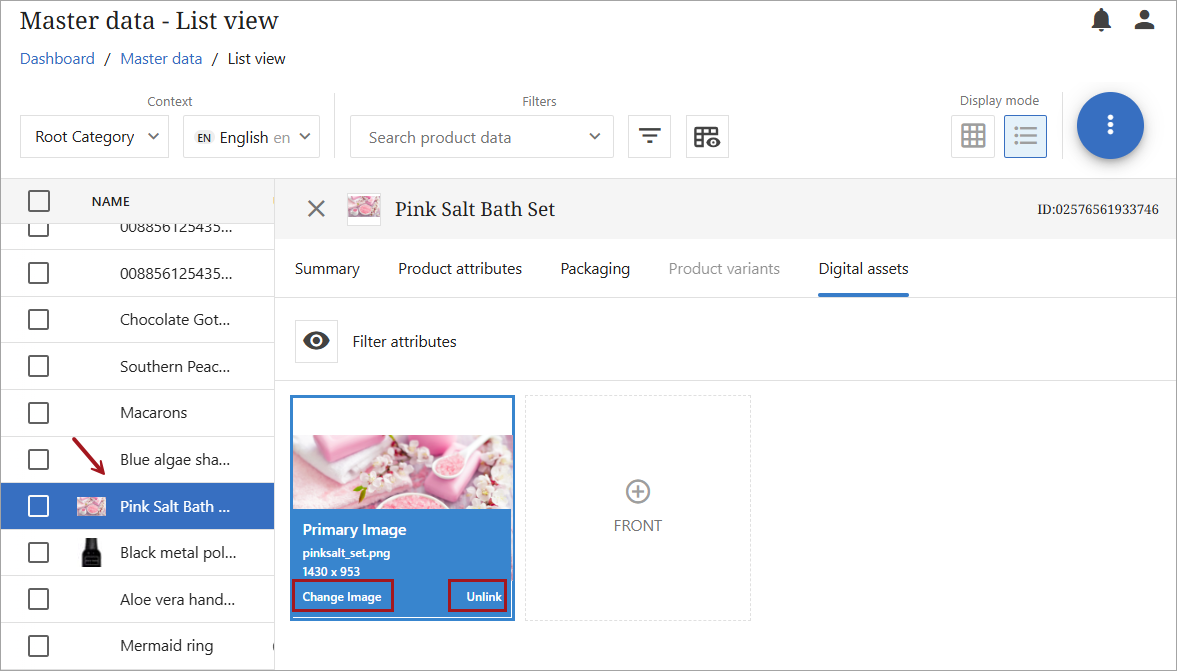
Task: Open the filter settings icon
Action: coord(649,137)
